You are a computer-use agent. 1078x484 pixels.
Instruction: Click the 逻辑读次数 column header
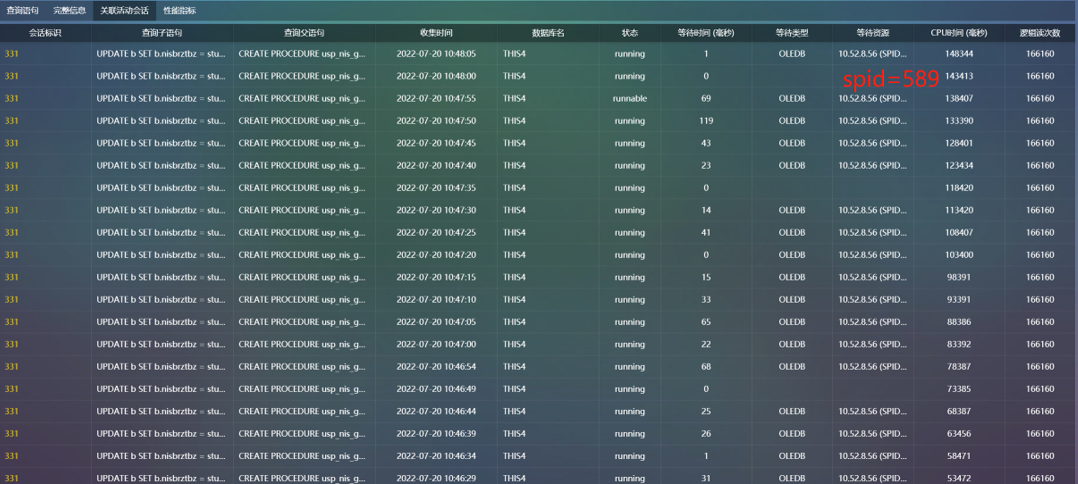pyautogui.click(x=1040, y=33)
